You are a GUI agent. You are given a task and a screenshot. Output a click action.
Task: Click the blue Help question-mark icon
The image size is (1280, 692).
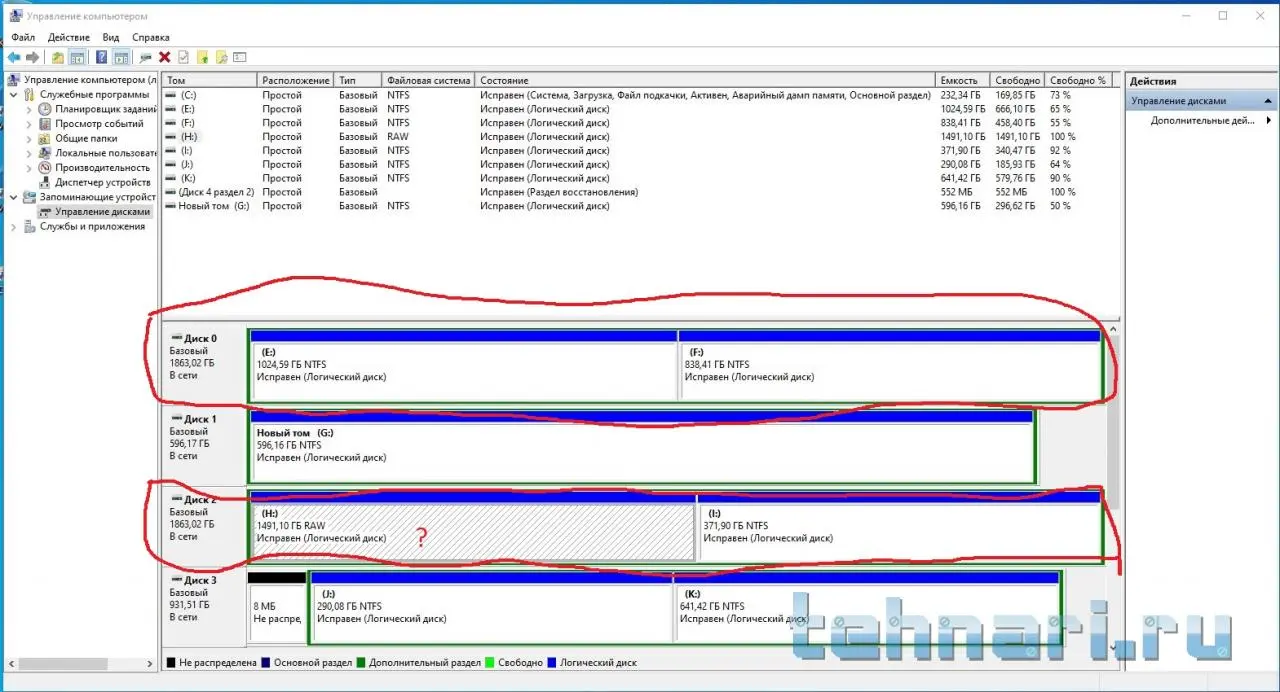[x=102, y=57]
